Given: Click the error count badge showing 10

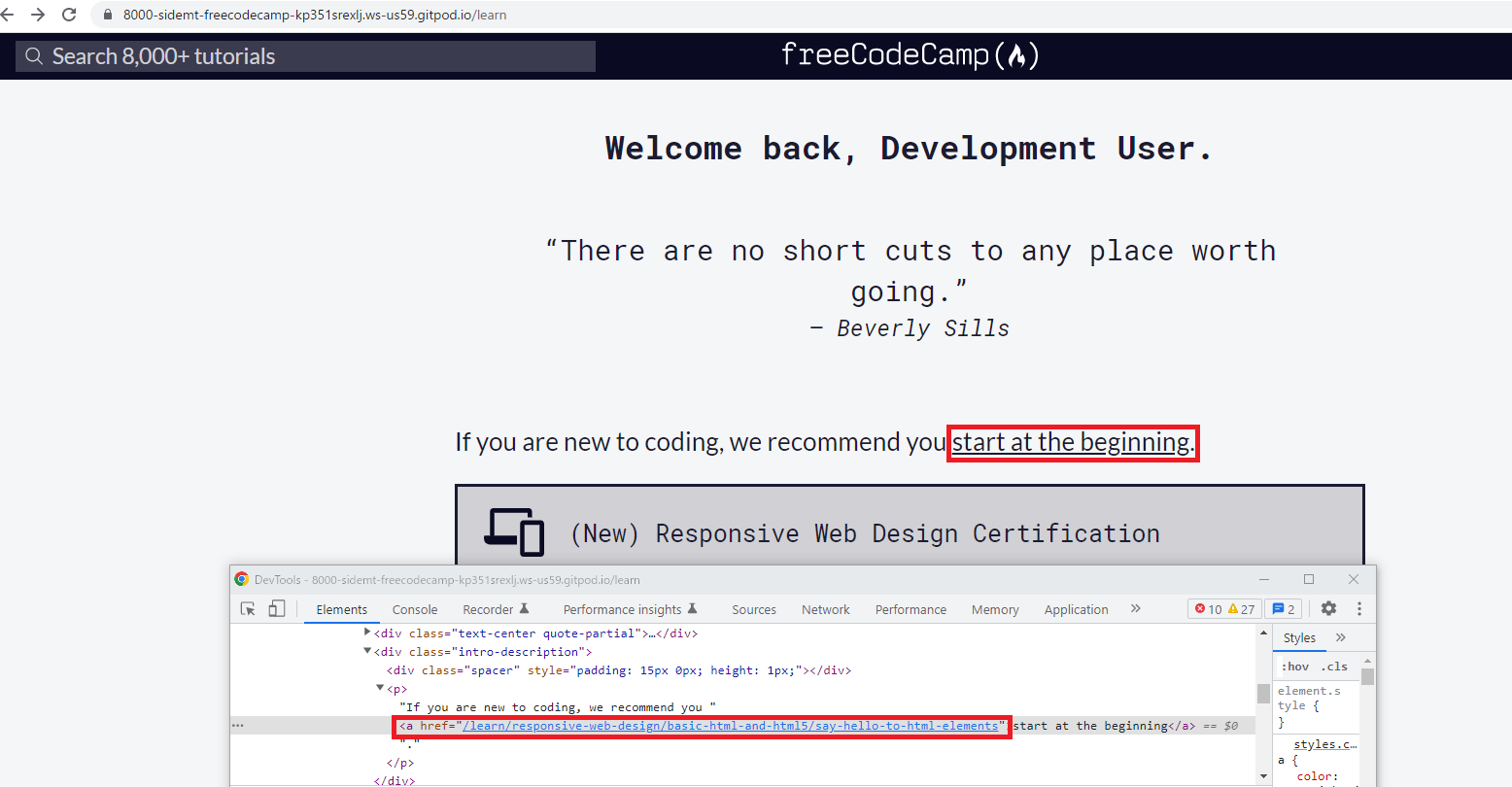Looking at the screenshot, I should pos(1206,607).
